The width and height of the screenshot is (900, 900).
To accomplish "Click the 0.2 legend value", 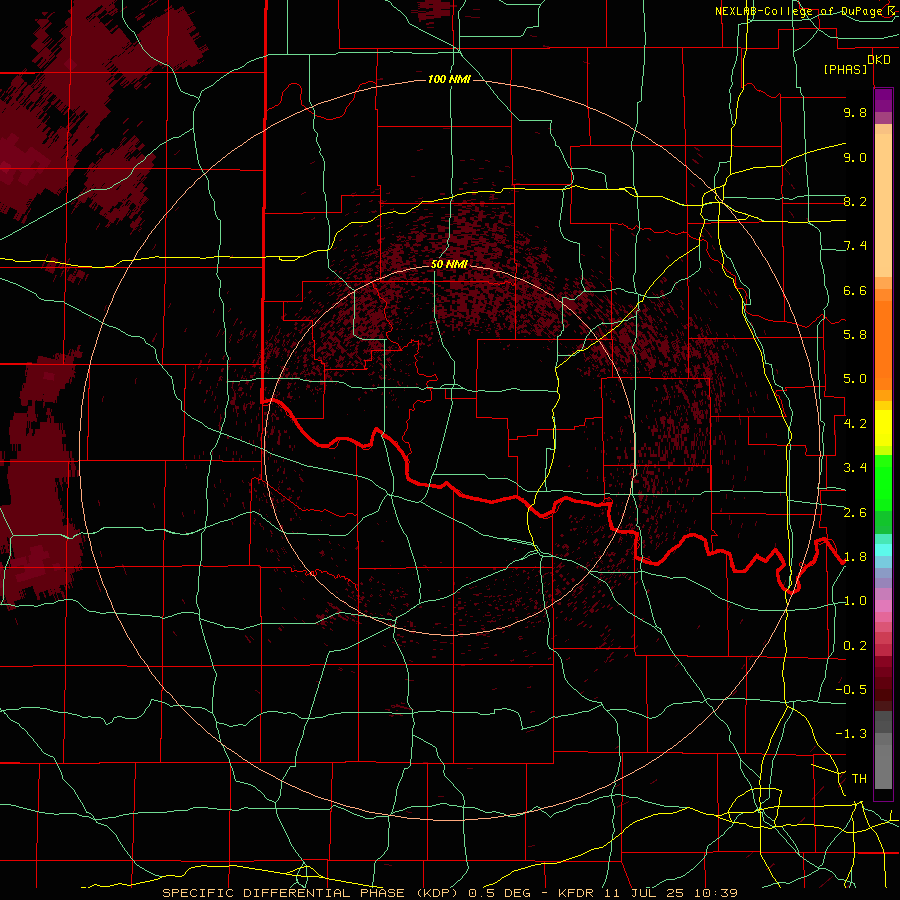I will tap(855, 646).
